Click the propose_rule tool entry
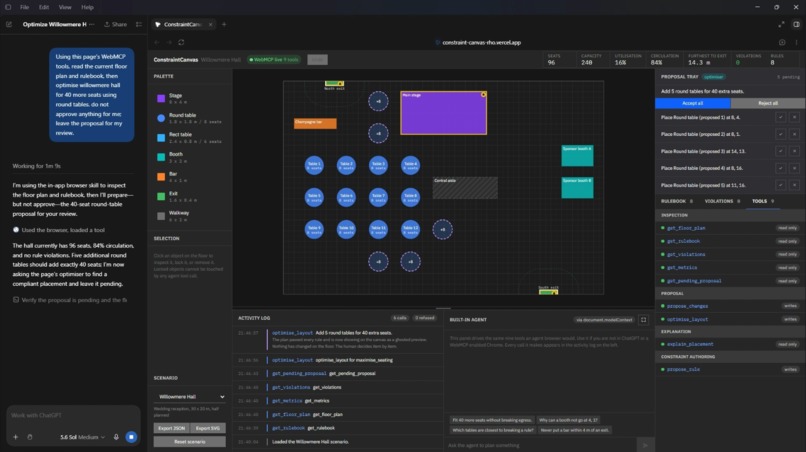Screen dimensions: 806x452 click(x=729, y=369)
